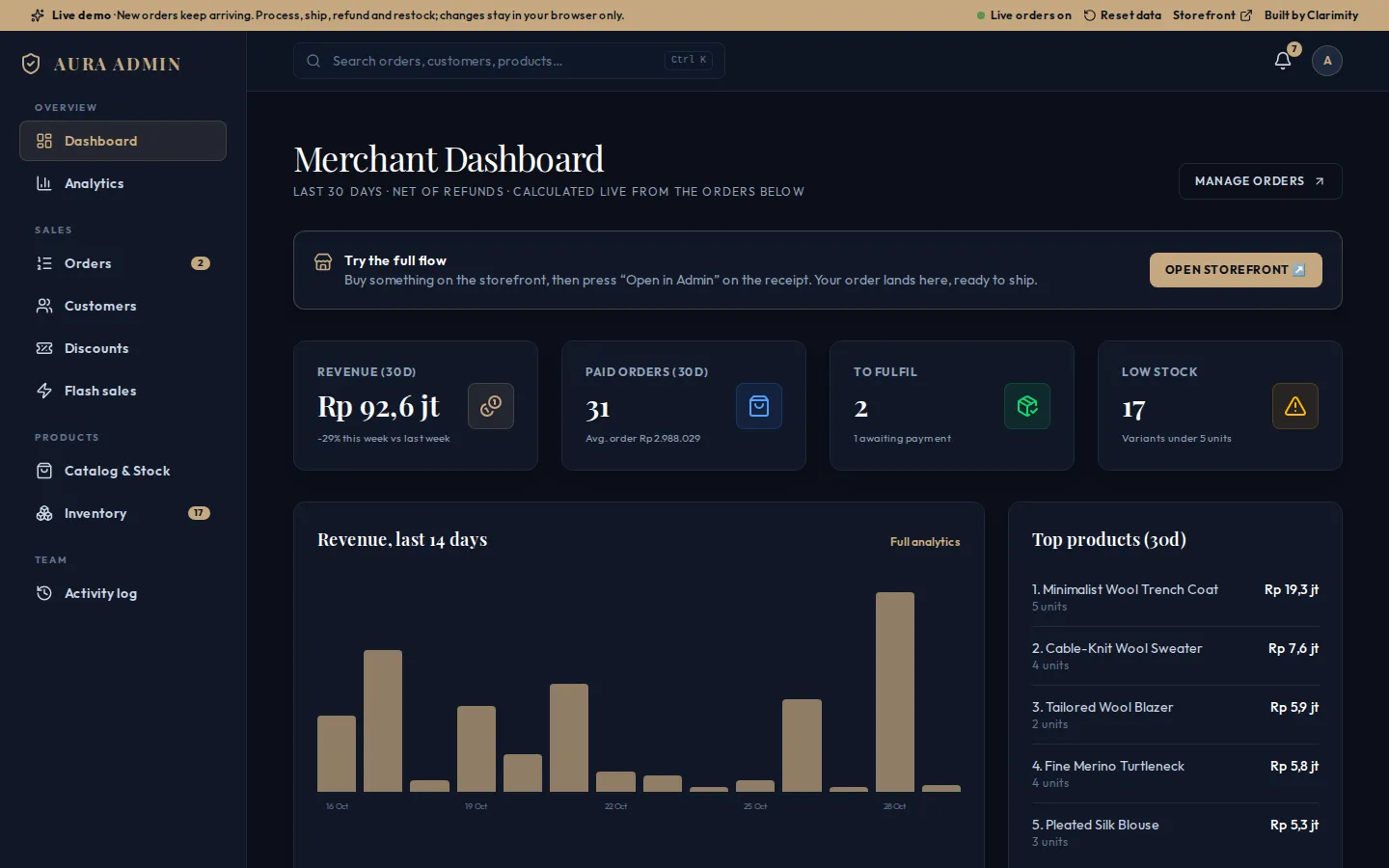Open Discounts in sidebar
The image size is (1389, 868).
pos(123,348)
